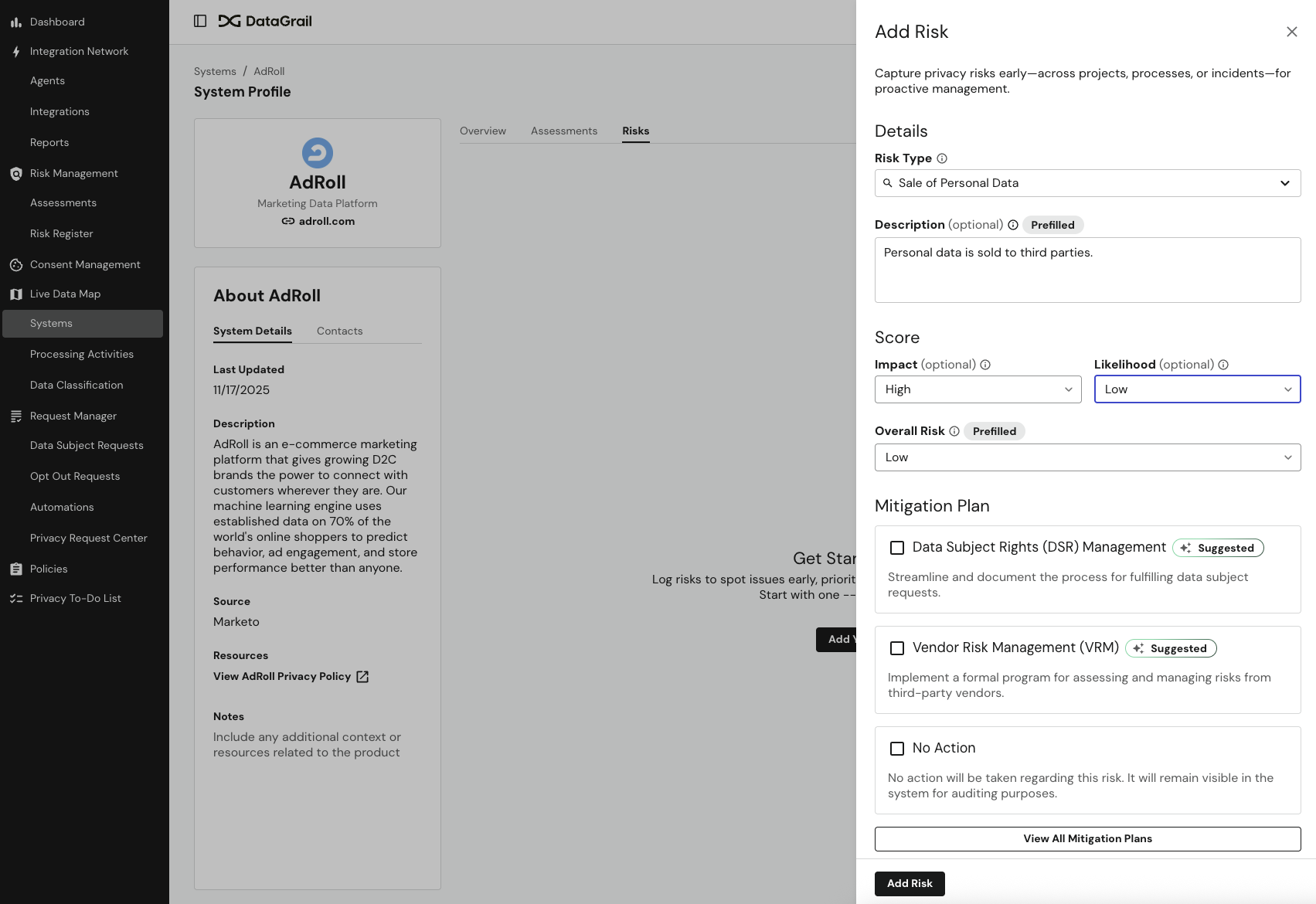Click the Overall Risk info icon
Image resolution: width=1316 pixels, height=904 pixels.
coord(954,431)
